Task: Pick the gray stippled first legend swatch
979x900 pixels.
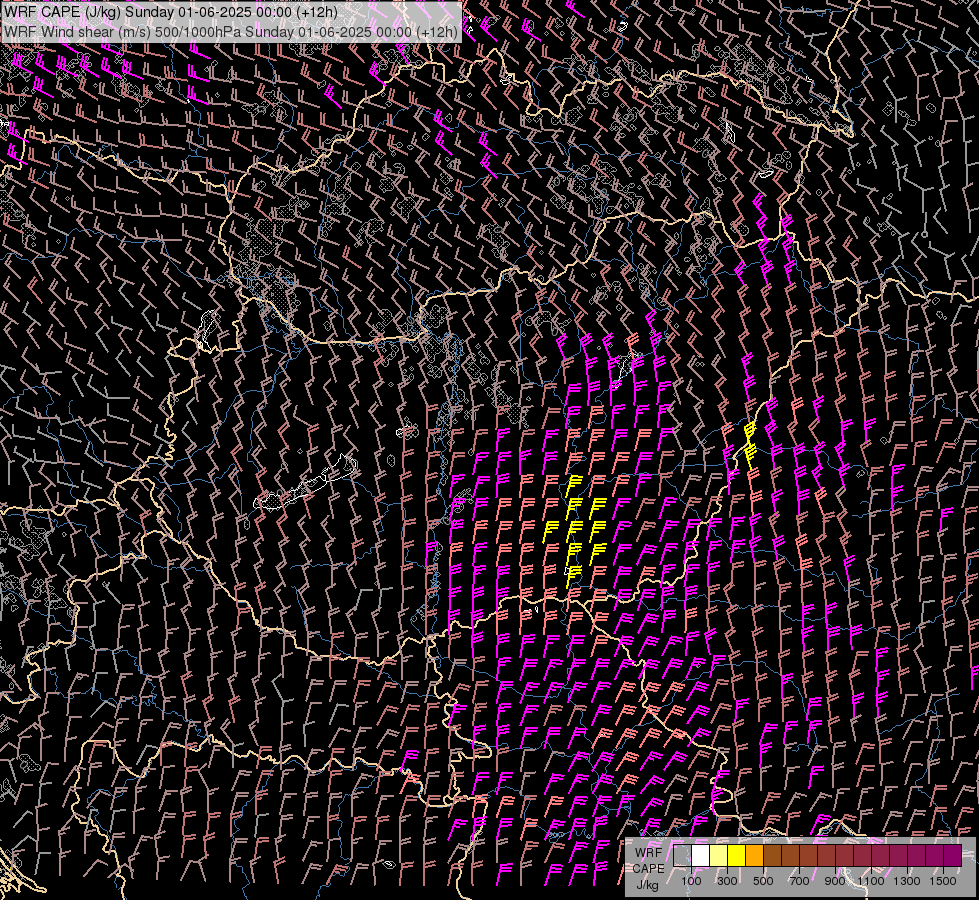Action: click(x=682, y=855)
